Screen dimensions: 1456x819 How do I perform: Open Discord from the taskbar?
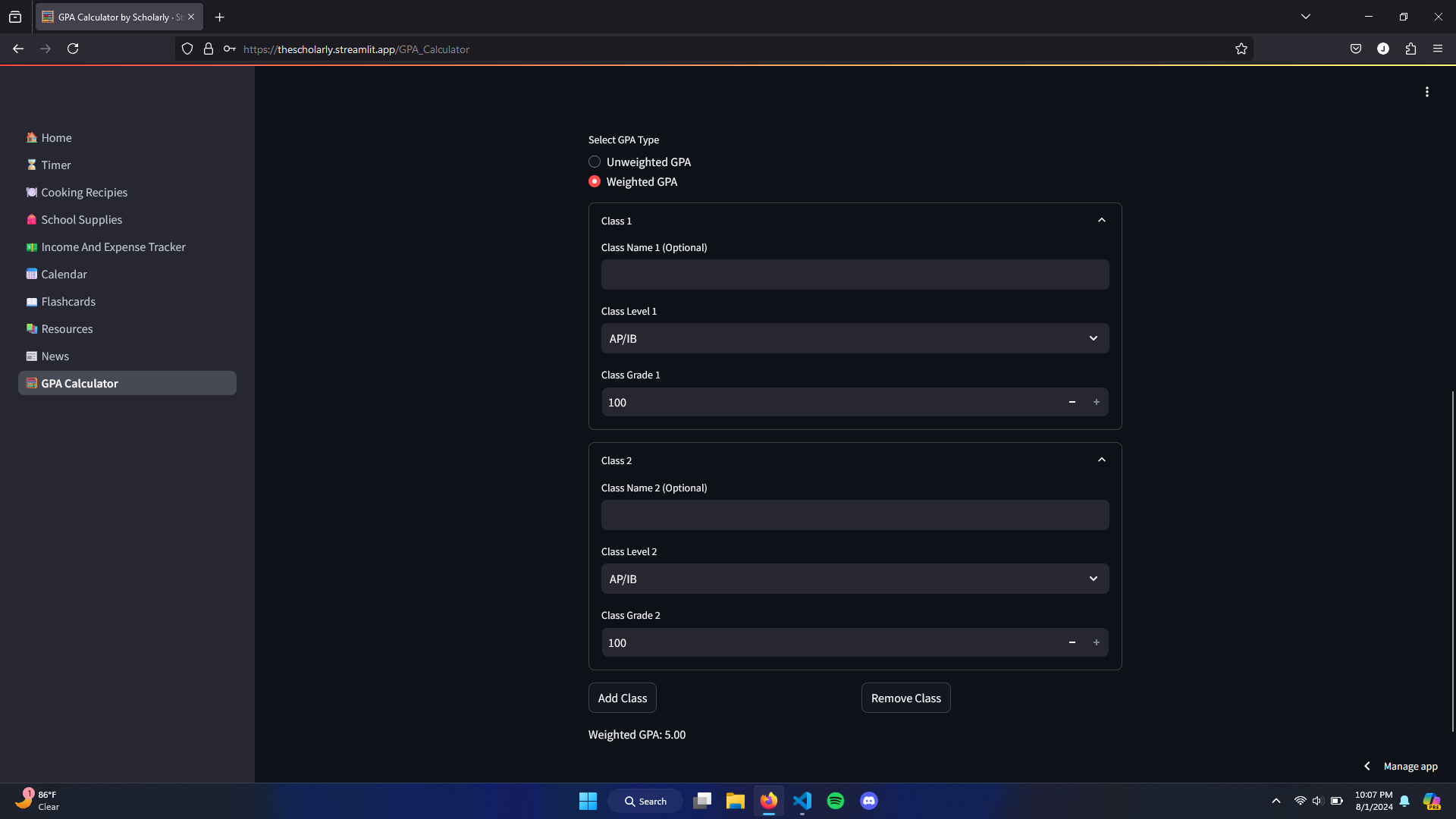[x=868, y=801]
